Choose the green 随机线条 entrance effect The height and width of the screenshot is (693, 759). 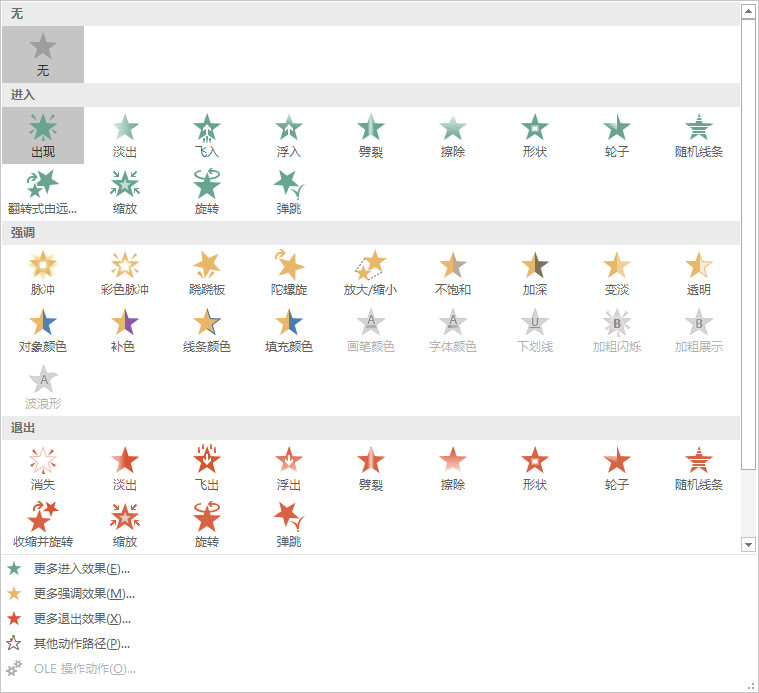(699, 136)
